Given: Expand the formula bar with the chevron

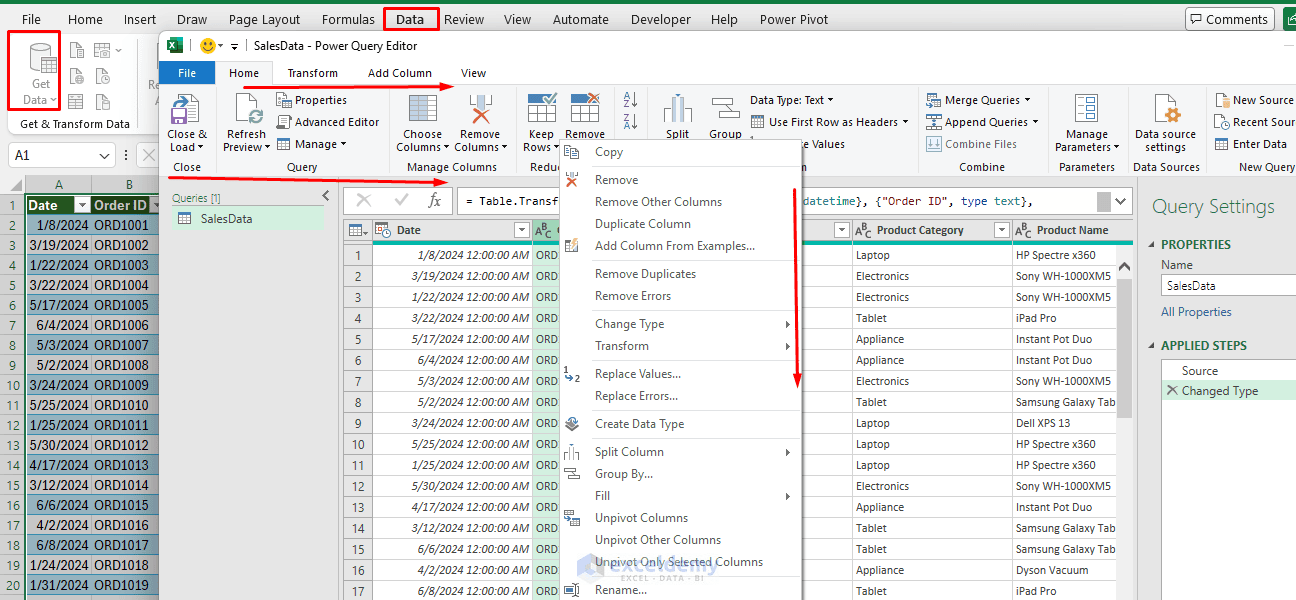Looking at the screenshot, I should 1122,201.
